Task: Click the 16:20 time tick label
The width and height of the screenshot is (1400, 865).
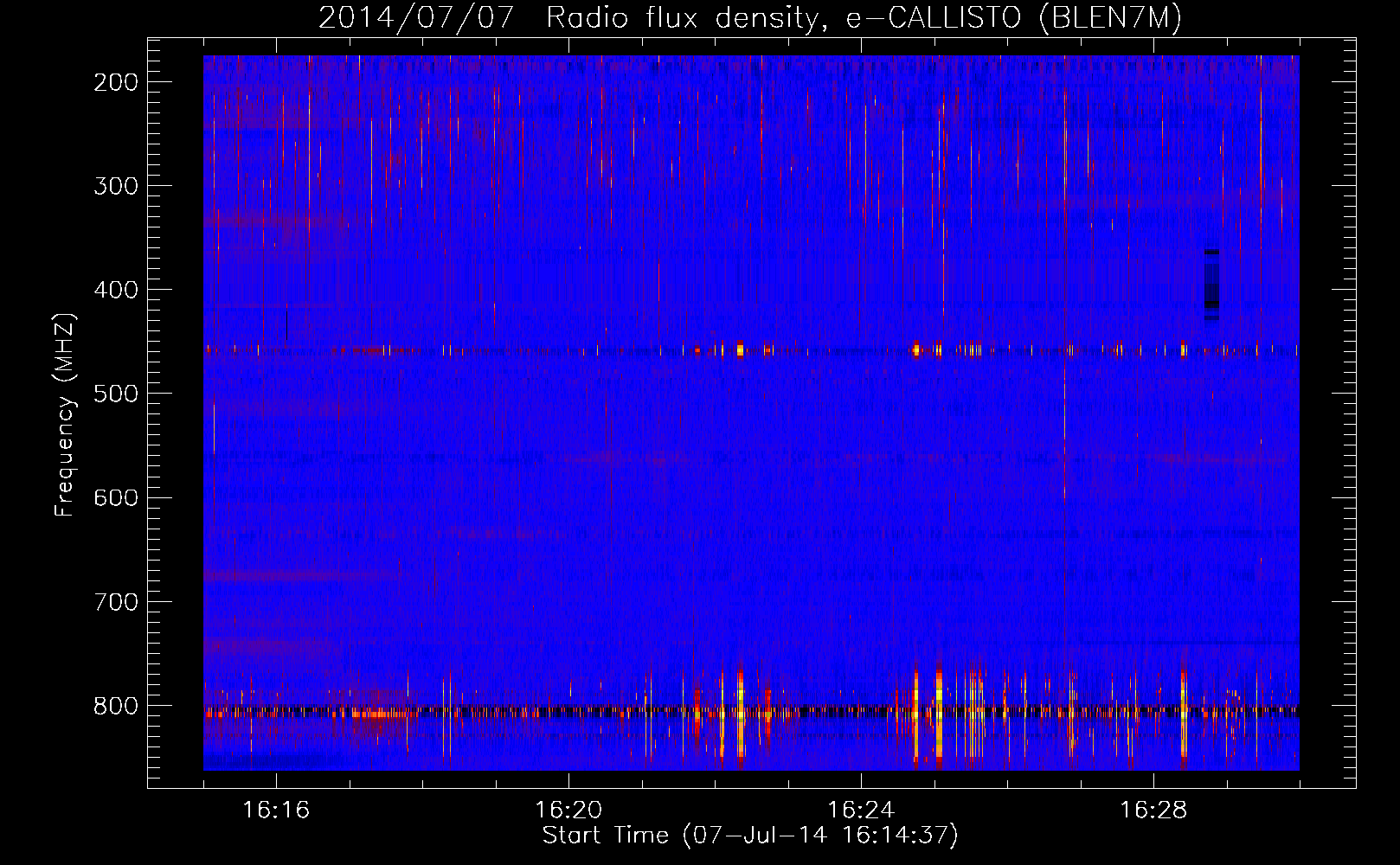Action: 568,811
